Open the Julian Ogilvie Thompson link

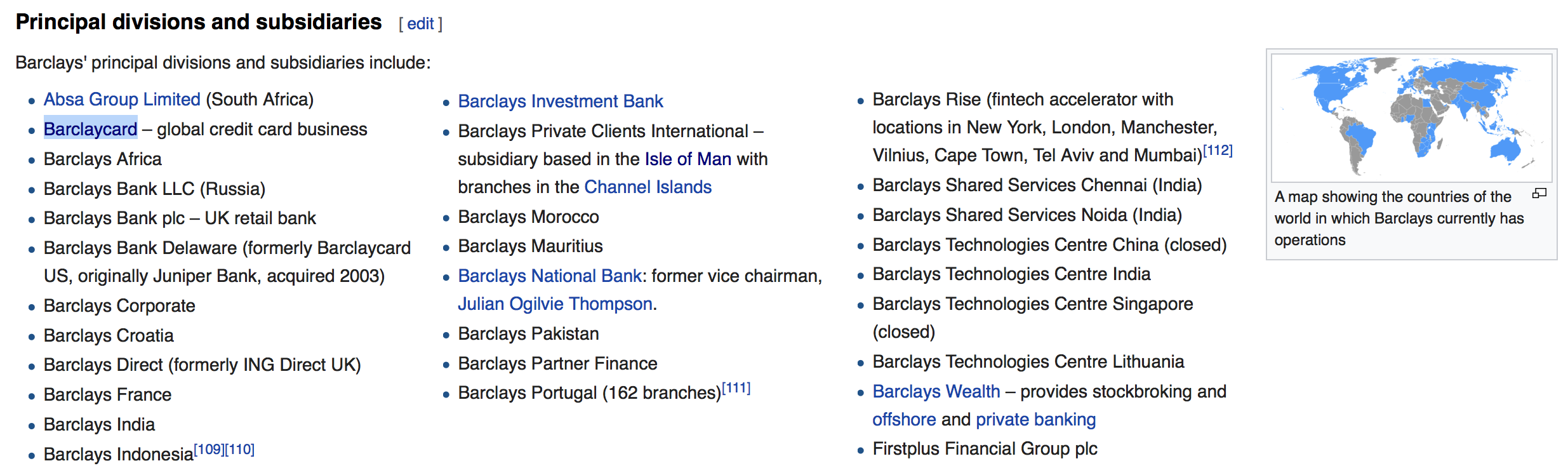(x=555, y=304)
